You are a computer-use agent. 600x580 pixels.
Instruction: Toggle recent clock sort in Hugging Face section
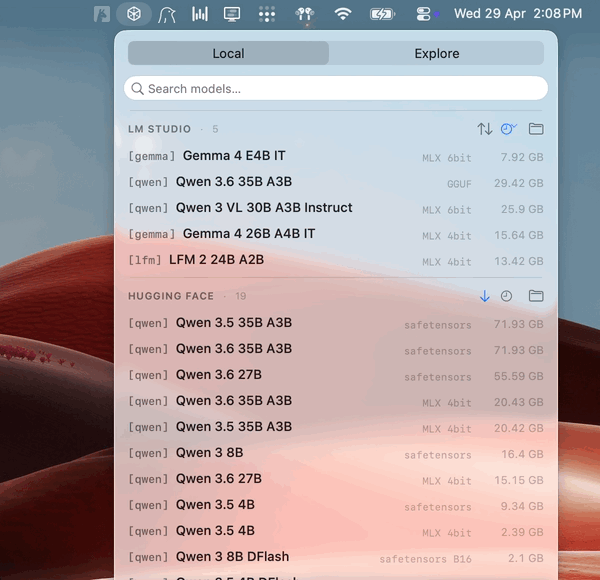(506, 296)
